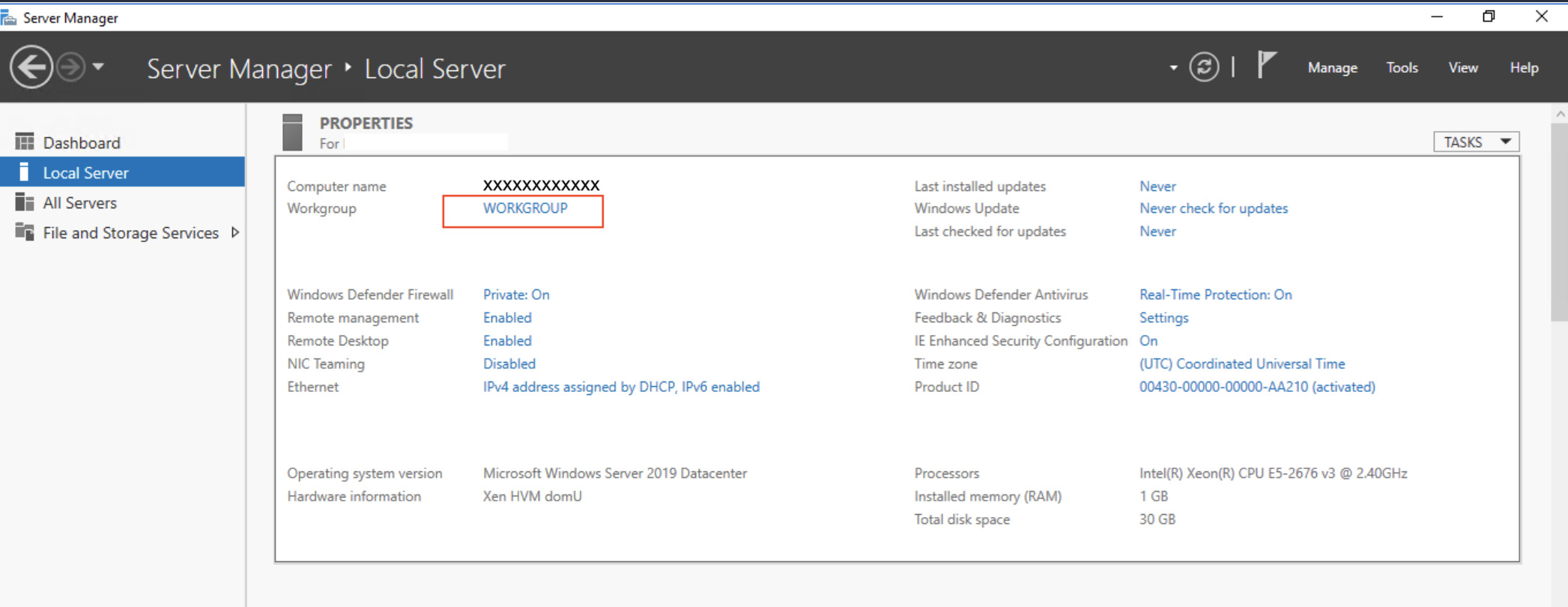Expand File and Storage Services arrow
Viewport: 1568px width, 607px height.
[x=235, y=232]
